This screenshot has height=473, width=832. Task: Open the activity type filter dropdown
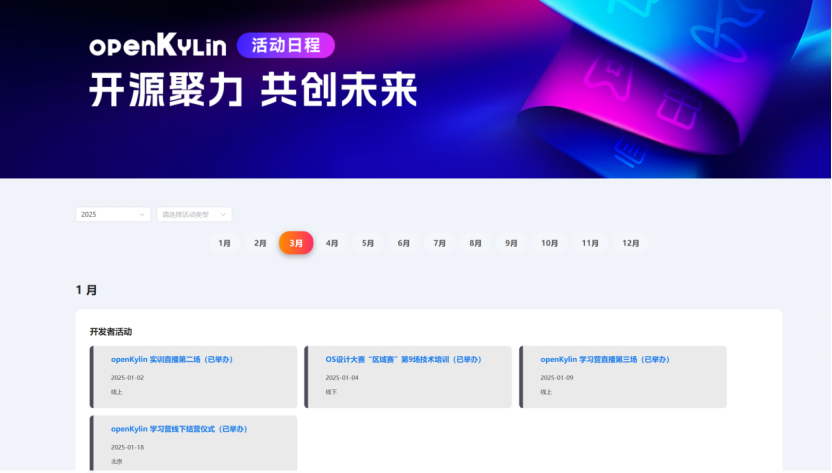(194, 214)
